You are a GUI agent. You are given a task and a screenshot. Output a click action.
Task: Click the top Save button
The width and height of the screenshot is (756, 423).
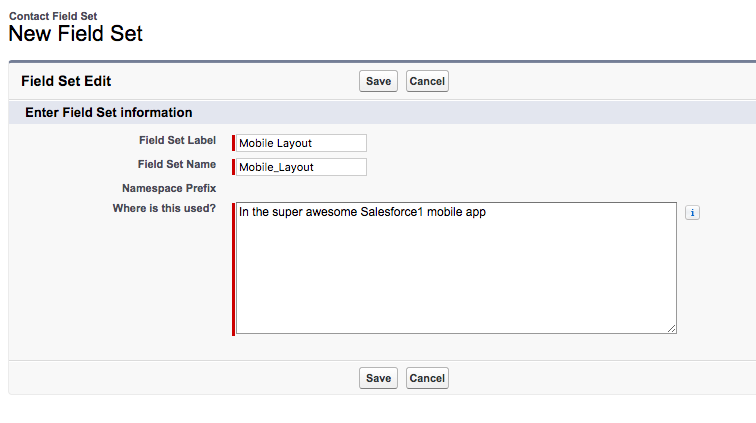tap(378, 81)
